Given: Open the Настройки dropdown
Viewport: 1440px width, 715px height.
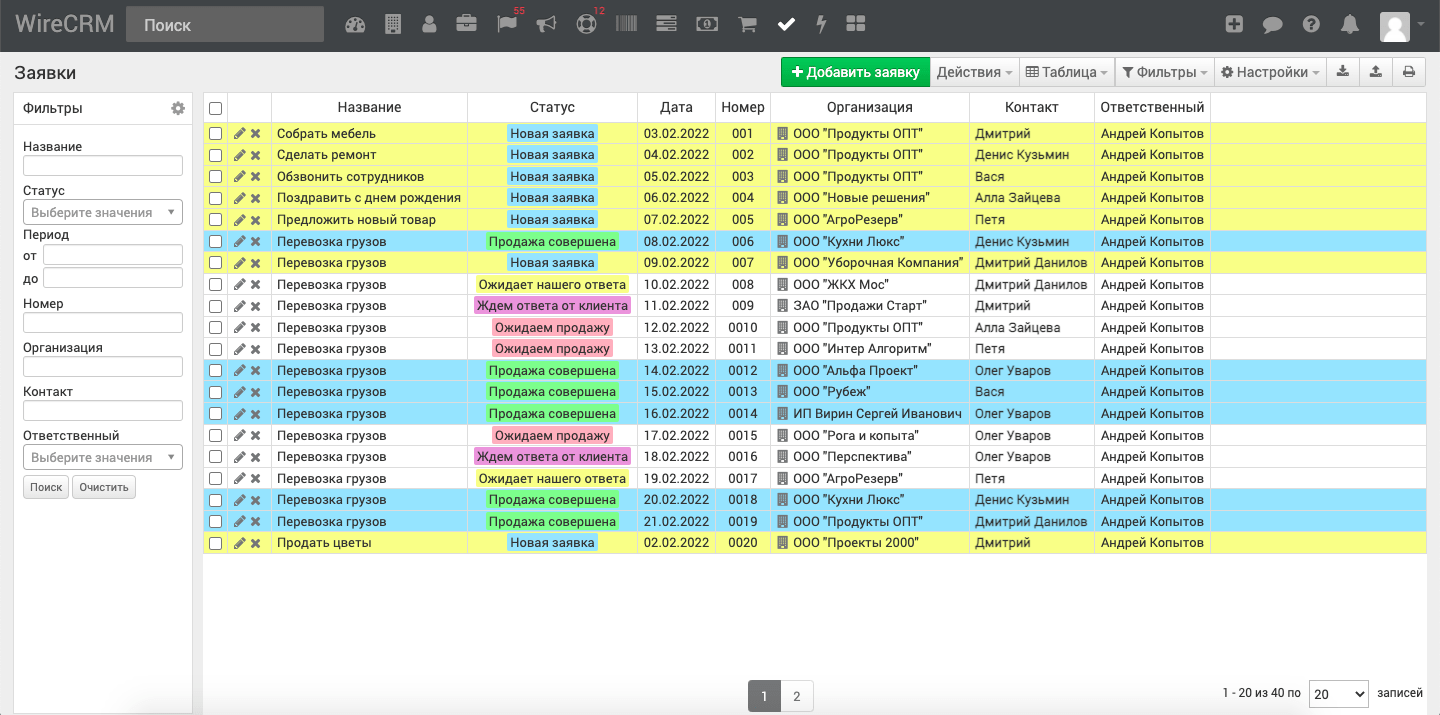Looking at the screenshot, I should (1270, 72).
